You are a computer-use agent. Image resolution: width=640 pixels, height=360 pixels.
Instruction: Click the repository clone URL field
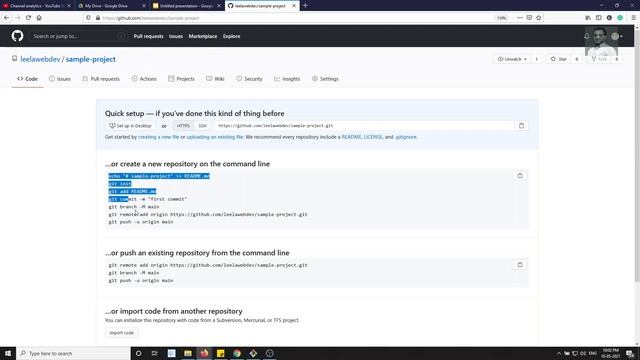pos(364,126)
